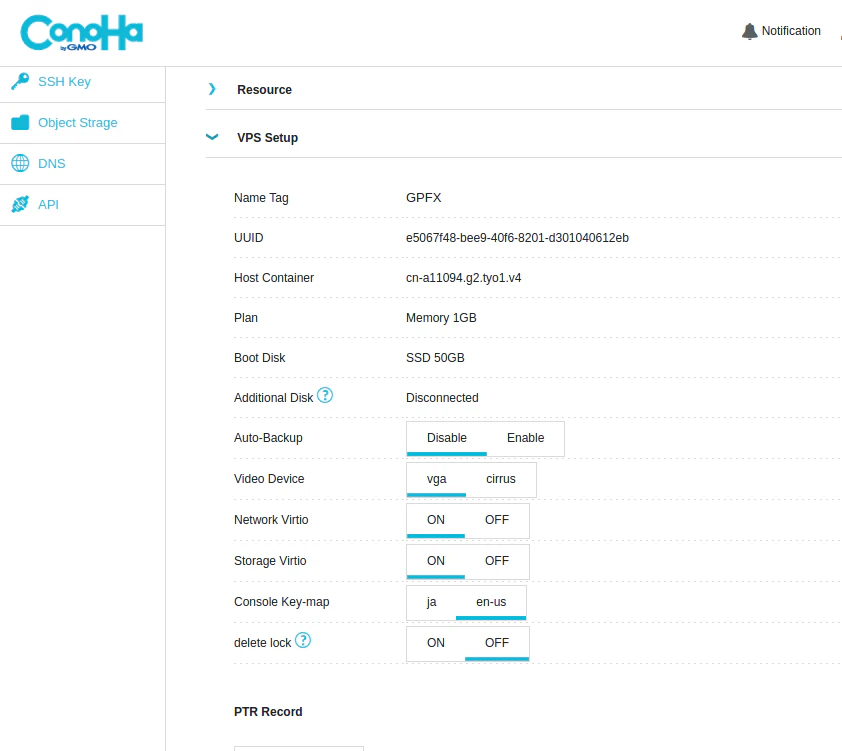The height and width of the screenshot is (751, 842).
Task: Choose ja Console Key-map
Action: (431, 602)
